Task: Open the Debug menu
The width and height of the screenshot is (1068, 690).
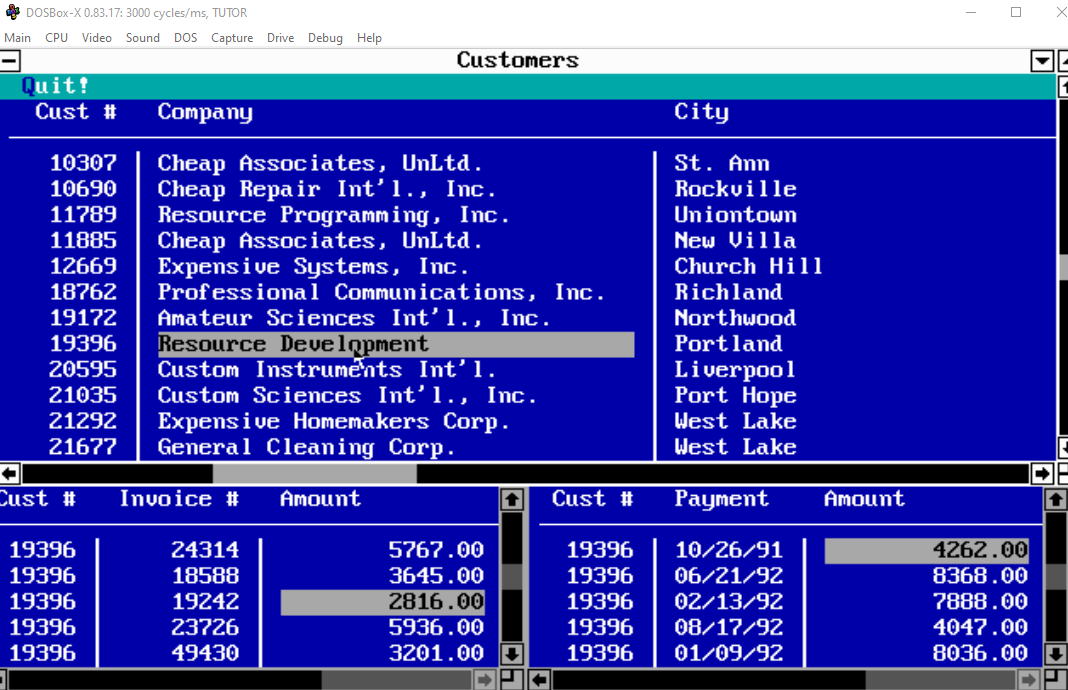Action: [325, 38]
